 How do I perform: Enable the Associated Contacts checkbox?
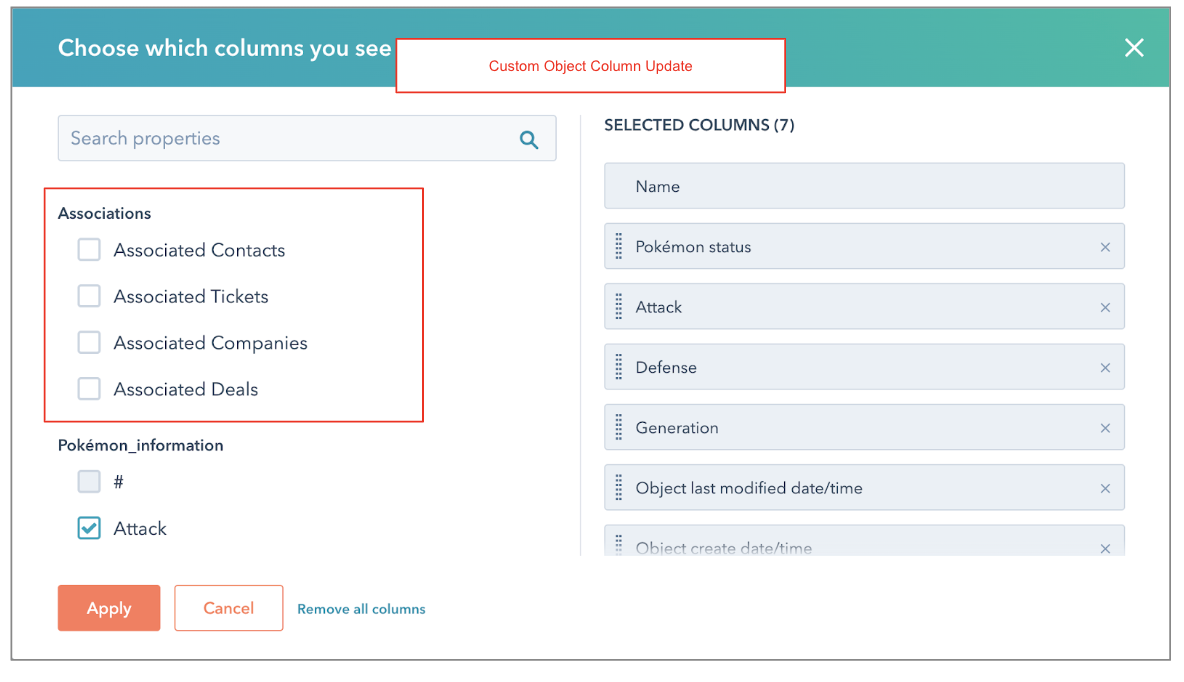point(89,250)
